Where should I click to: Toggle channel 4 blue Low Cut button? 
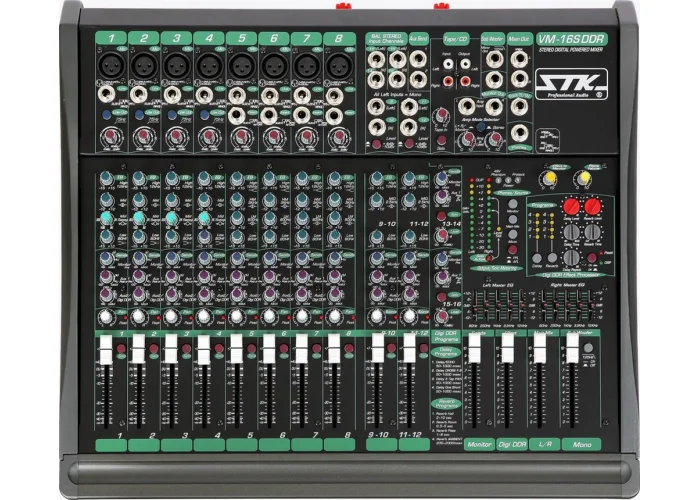point(204,115)
